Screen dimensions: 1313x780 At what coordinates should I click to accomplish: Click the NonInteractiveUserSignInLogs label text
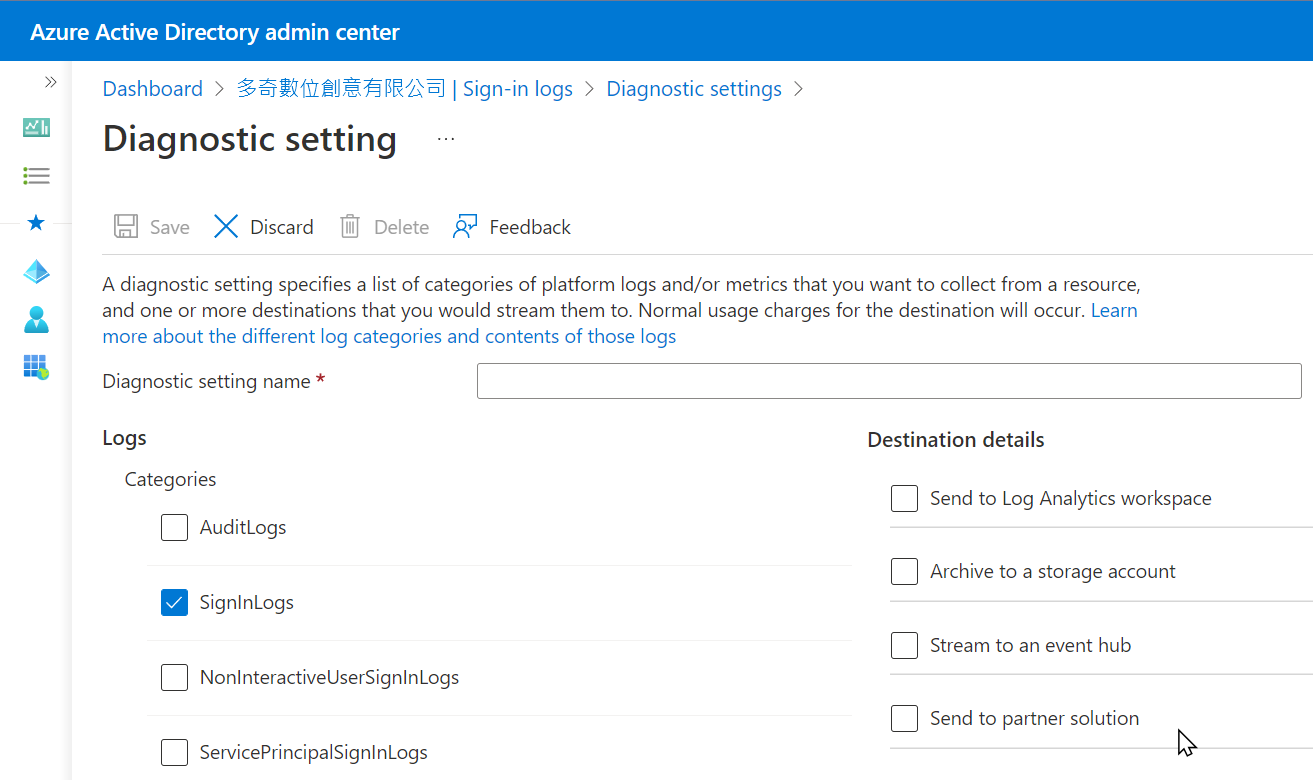point(329,677)
